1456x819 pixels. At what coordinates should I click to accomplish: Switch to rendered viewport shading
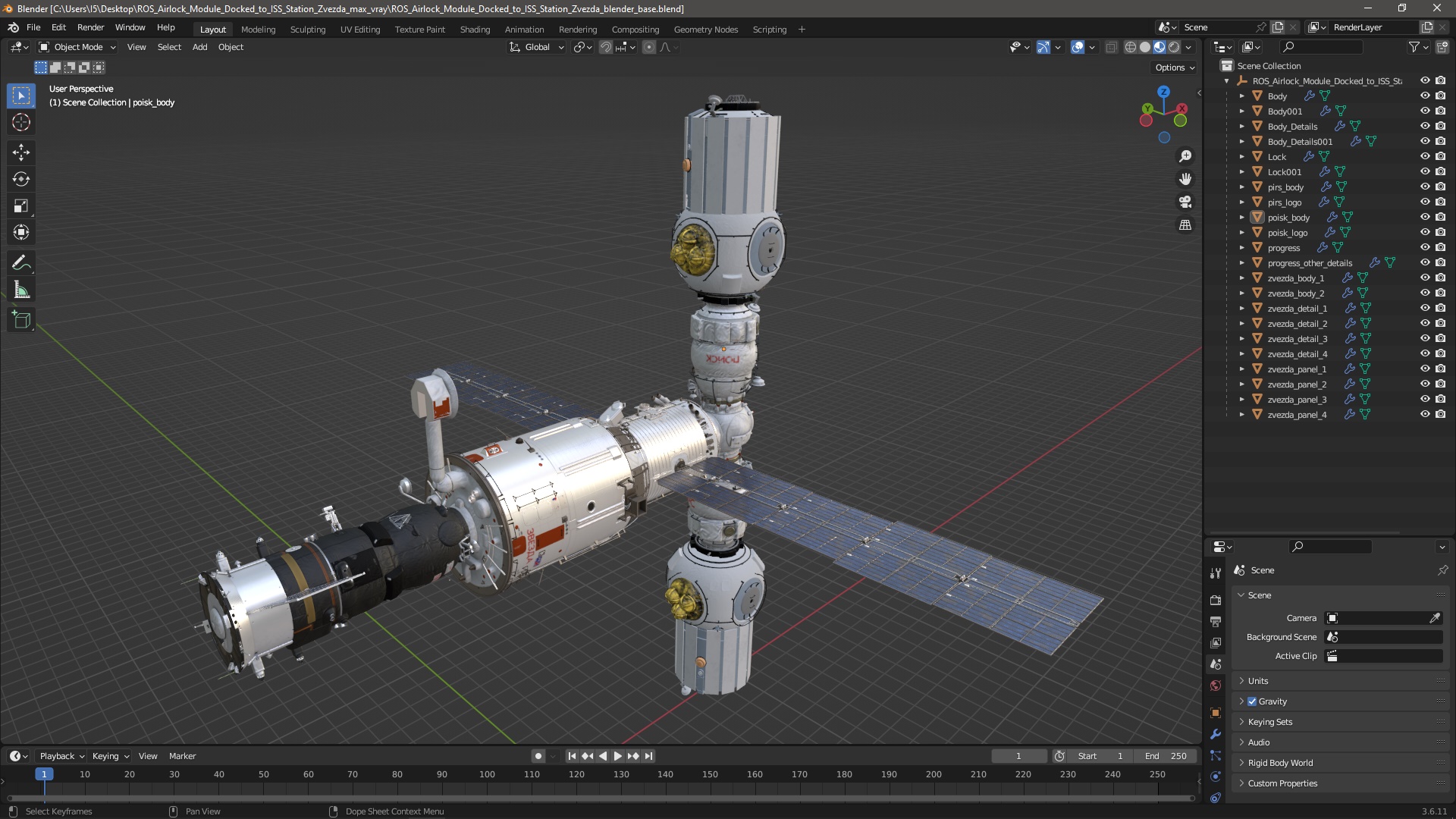(1174, 47)
